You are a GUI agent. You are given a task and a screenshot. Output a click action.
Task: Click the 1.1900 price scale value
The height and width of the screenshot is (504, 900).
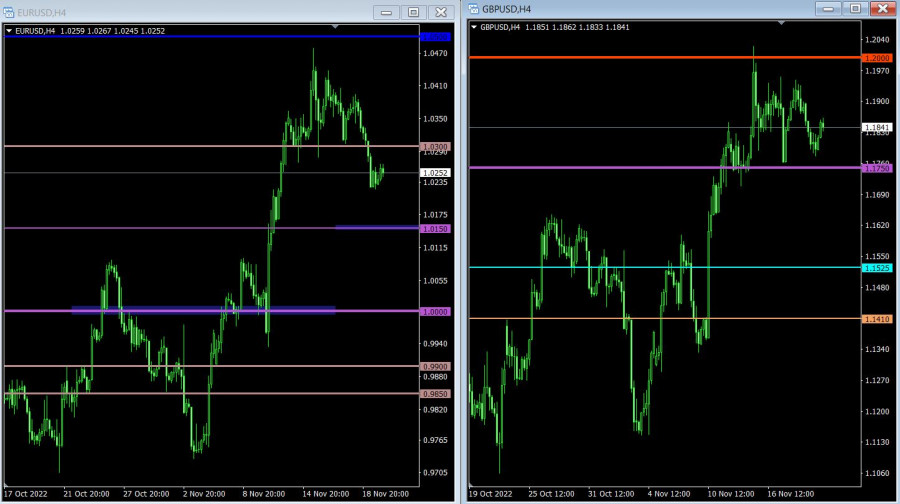877,102
